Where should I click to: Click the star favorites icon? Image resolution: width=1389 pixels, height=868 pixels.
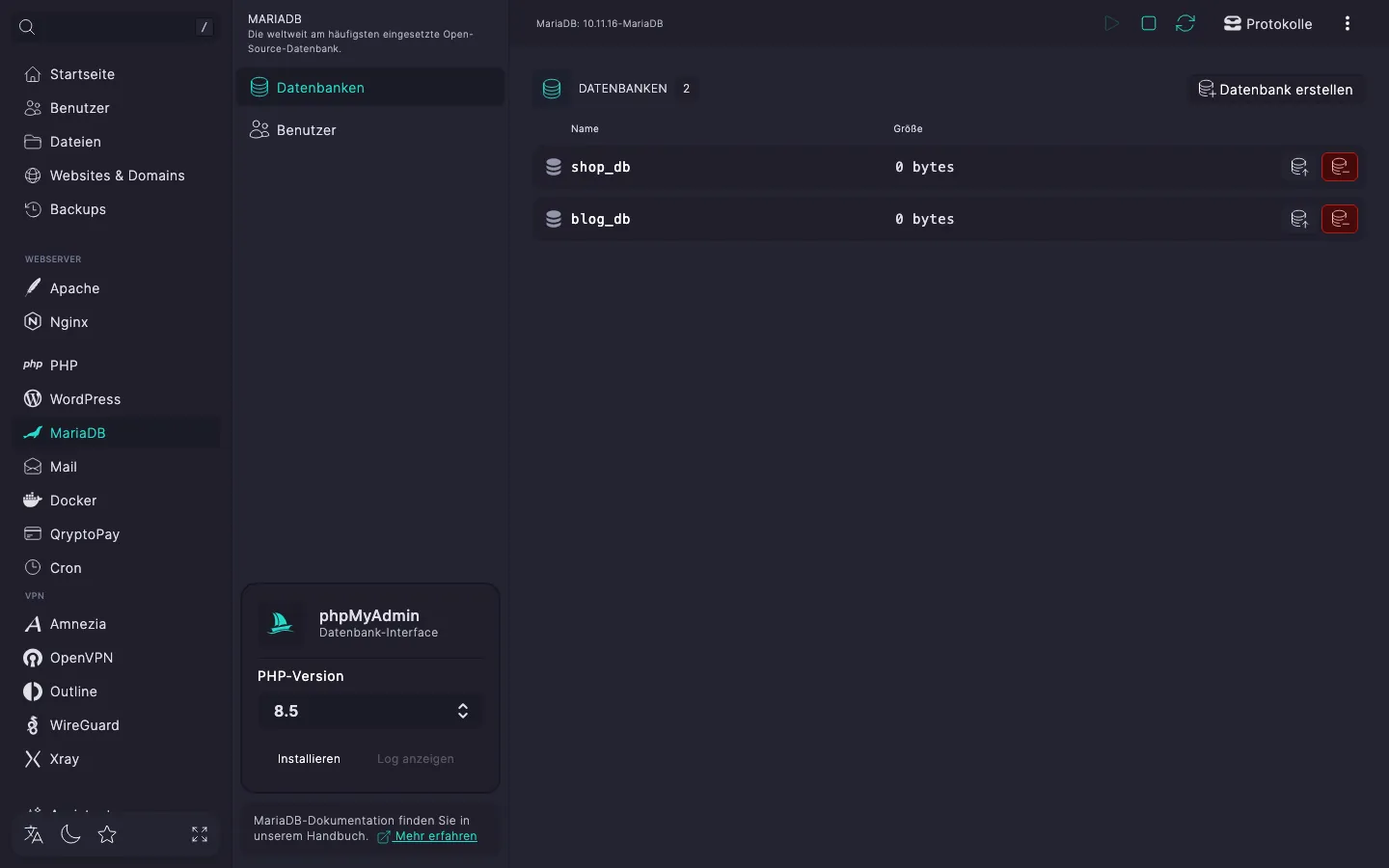point(107,834)
